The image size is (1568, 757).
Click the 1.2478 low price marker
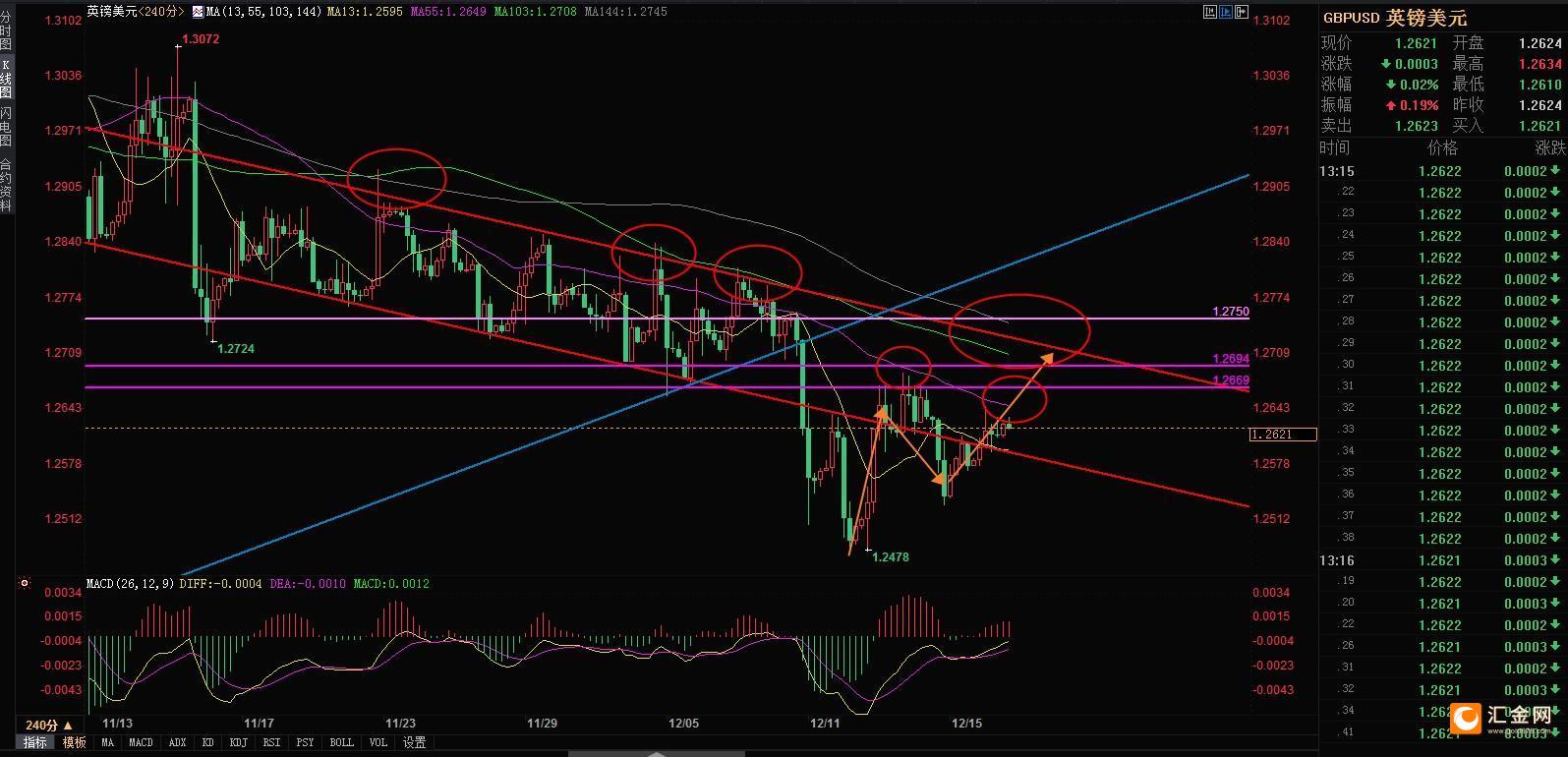tap(892, 557)
